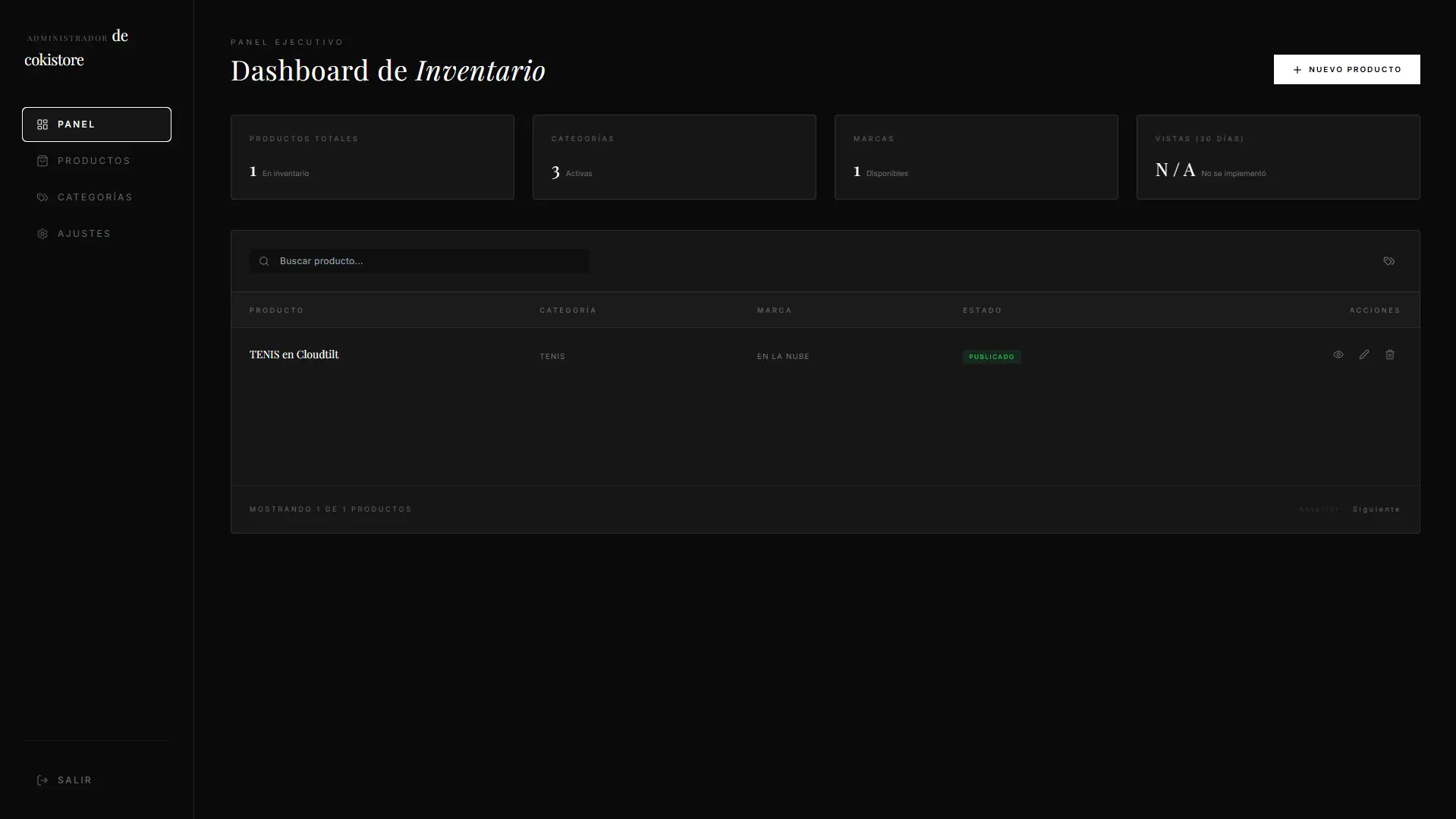Click the Marcas stat card heading
The width and height of the screenshot is (1456, 819).
[873, 139]
